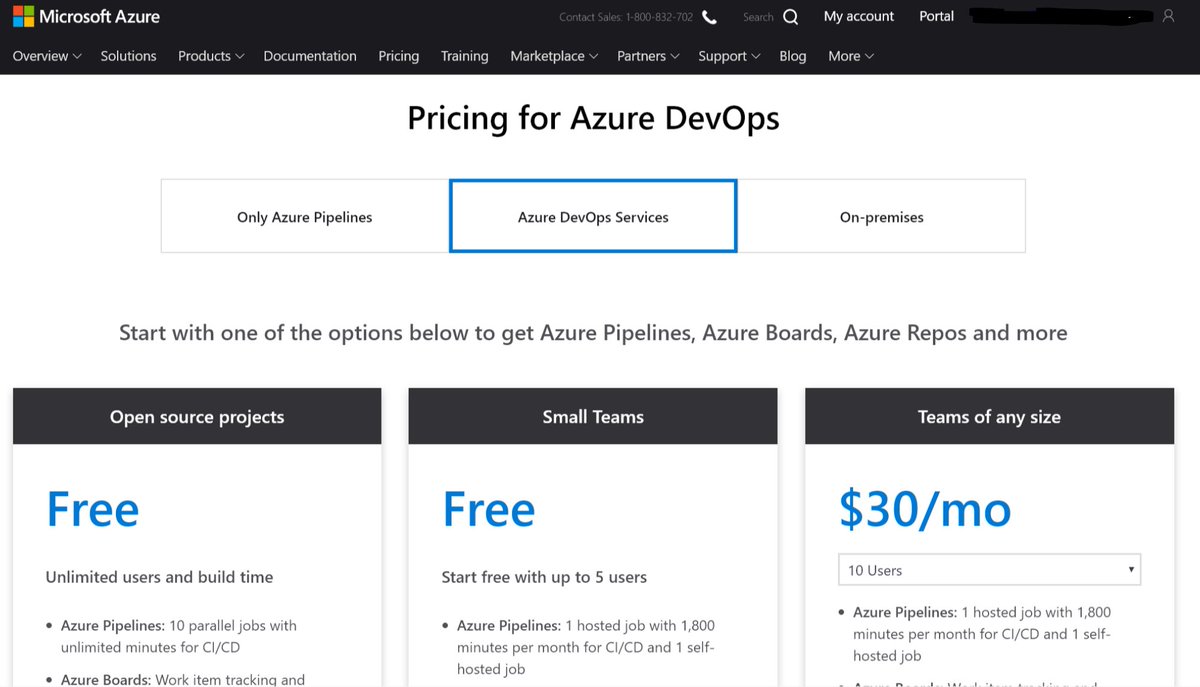This screenshot has height=687, width=1200.
Task: Expand the Products dropdown
Action: 211,56
